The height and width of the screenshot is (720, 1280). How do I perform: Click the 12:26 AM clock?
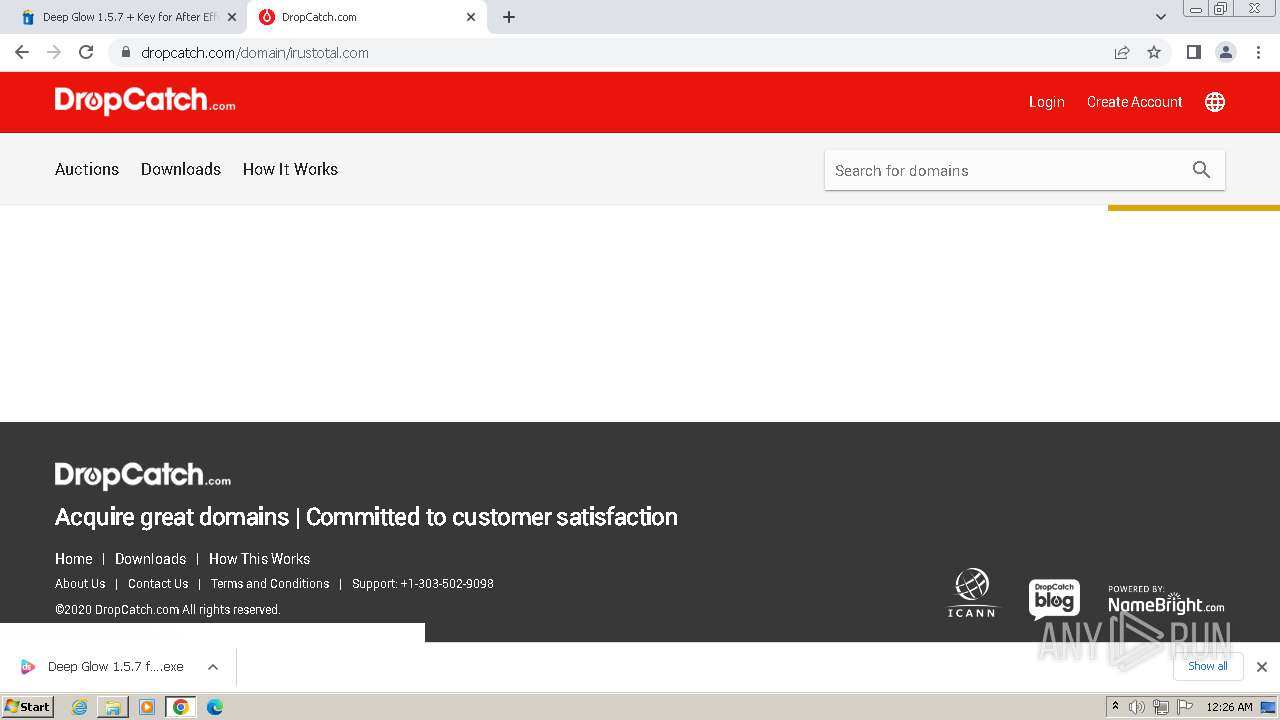coord(1229,707)
